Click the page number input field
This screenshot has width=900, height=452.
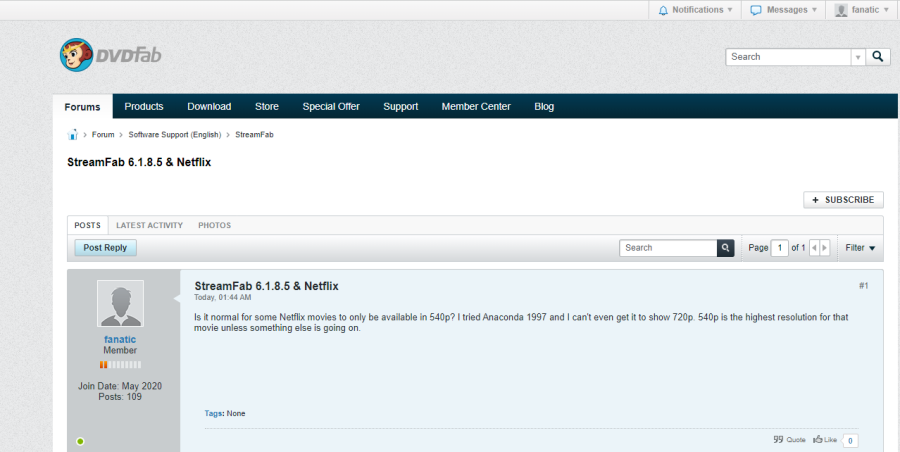coord(780,248)
